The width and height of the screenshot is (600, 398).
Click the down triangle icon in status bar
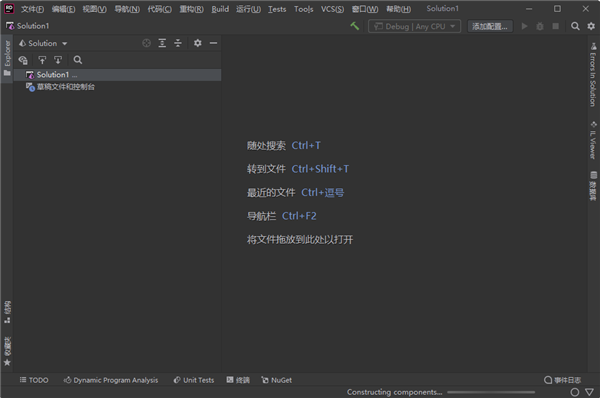click(x=590, y=392)
